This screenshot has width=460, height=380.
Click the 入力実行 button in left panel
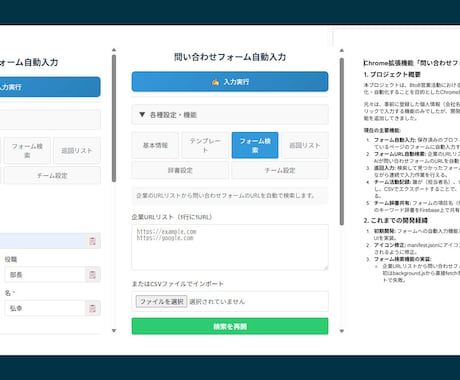[x=50, y=87]
